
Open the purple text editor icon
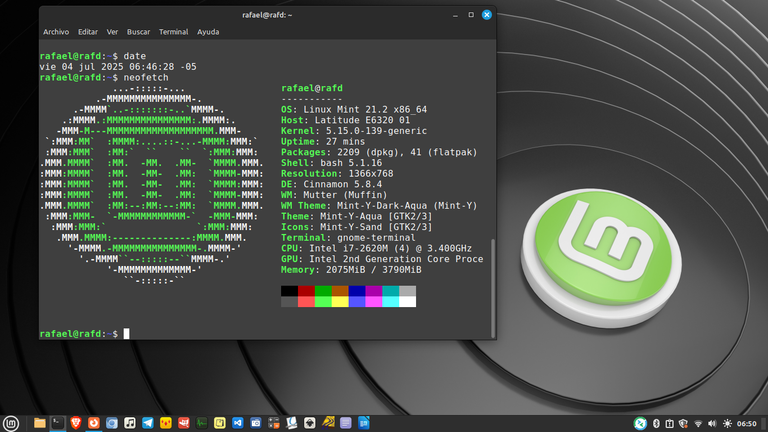coord(346,423)
